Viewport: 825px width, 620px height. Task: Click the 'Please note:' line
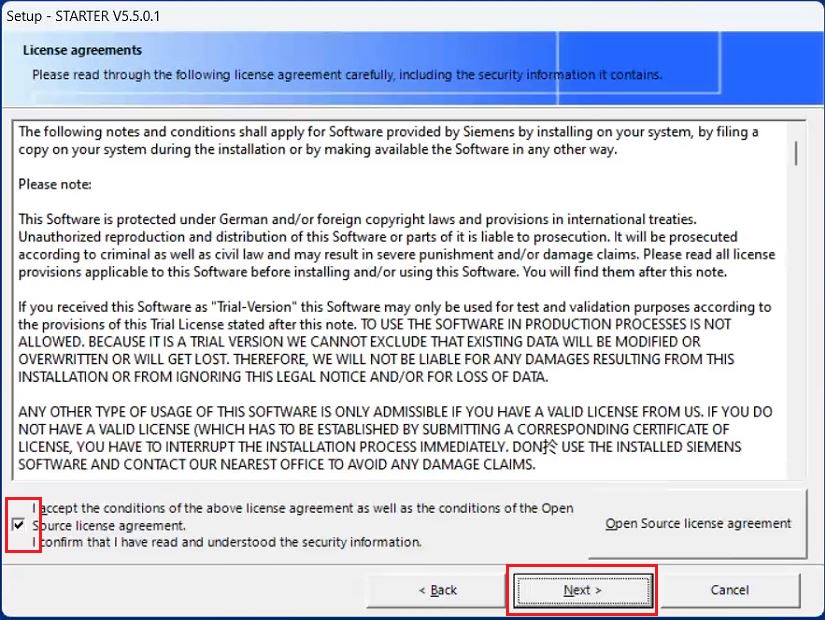tap(55, 185)
